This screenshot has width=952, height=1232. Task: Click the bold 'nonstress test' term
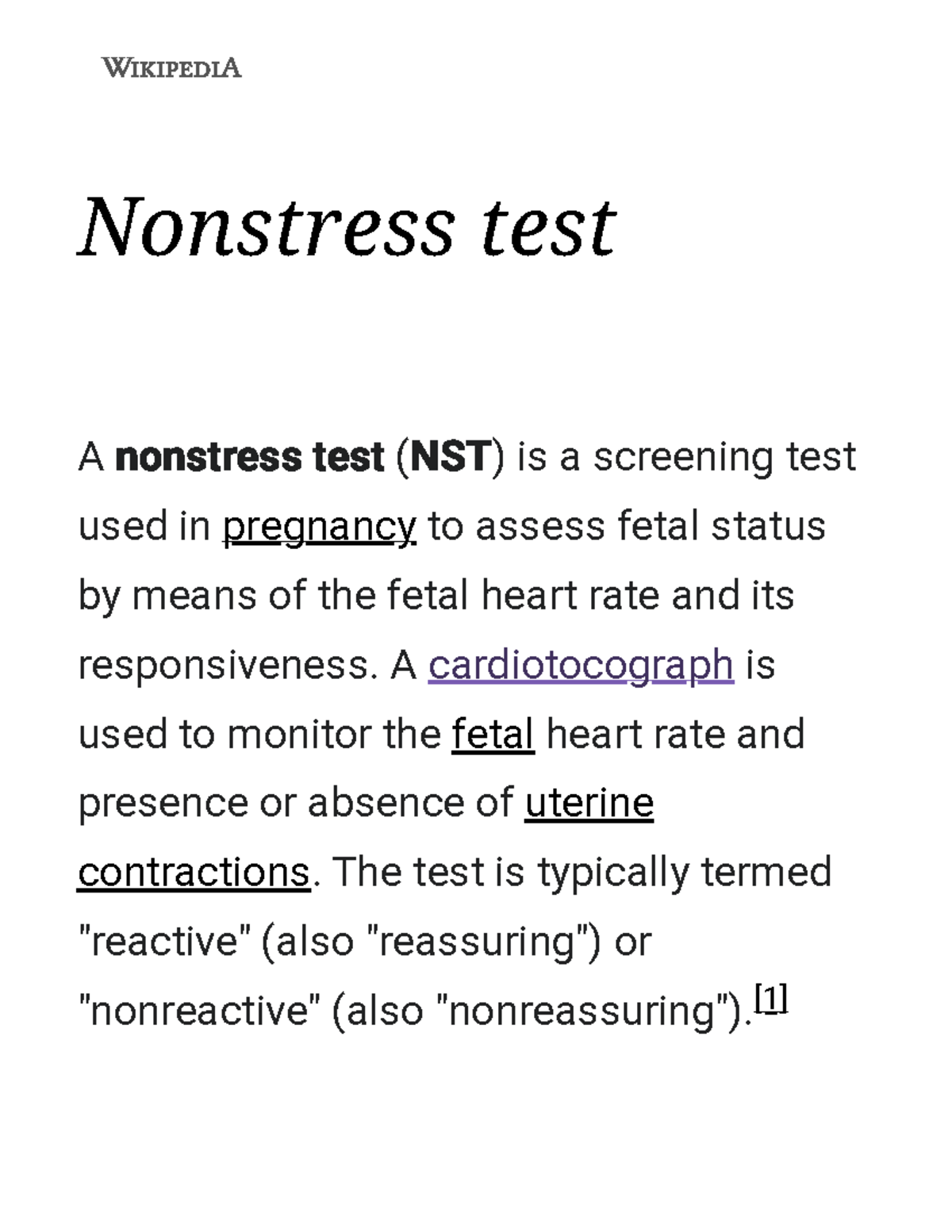249,458
